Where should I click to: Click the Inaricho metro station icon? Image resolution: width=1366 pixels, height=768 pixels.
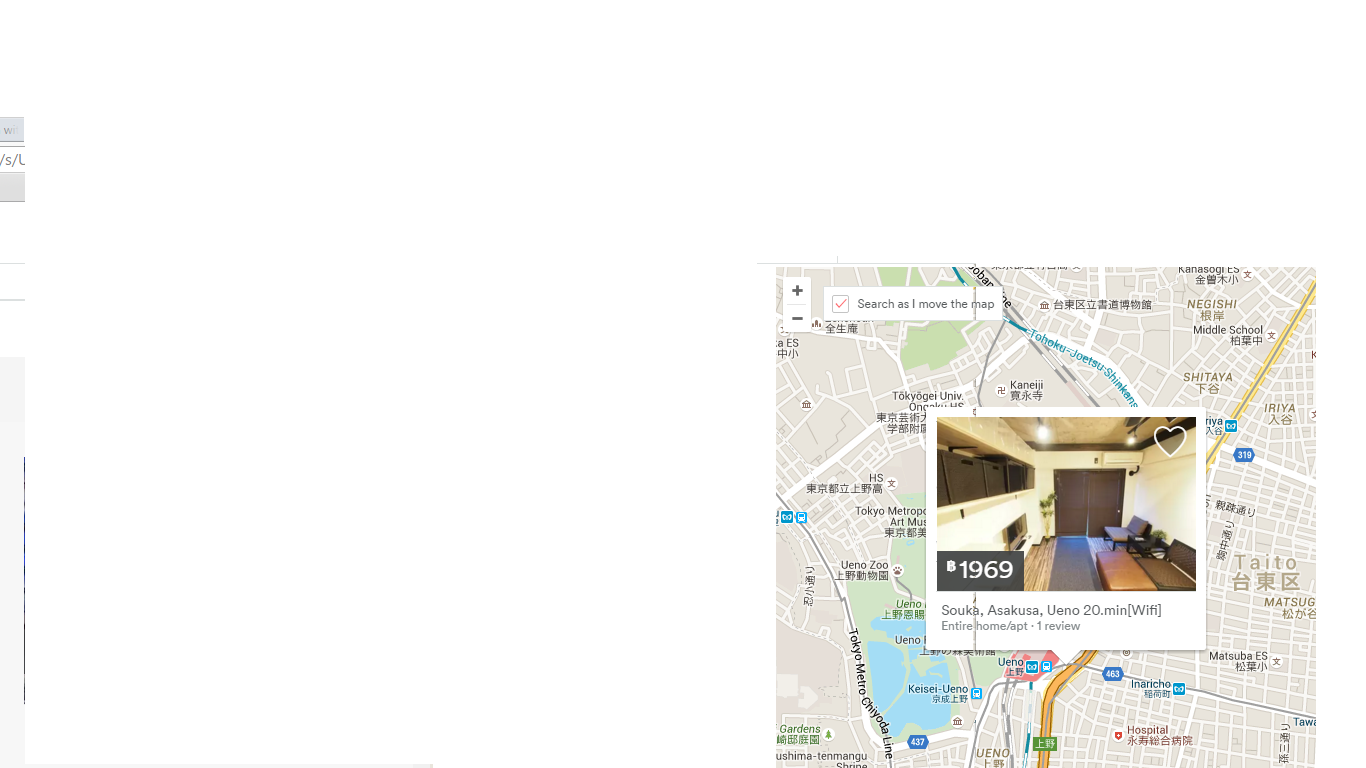pyautogui.click(x=1179, y=688)
